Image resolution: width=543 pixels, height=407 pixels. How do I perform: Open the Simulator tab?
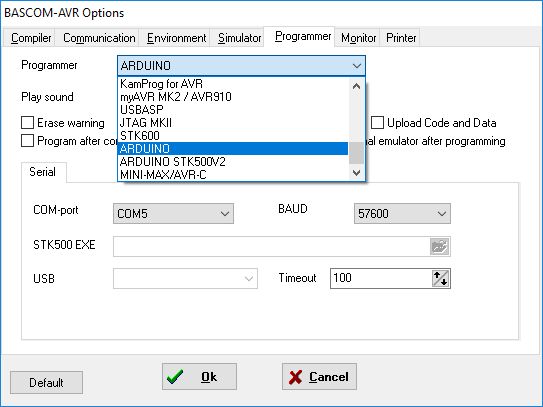(239, 38)
